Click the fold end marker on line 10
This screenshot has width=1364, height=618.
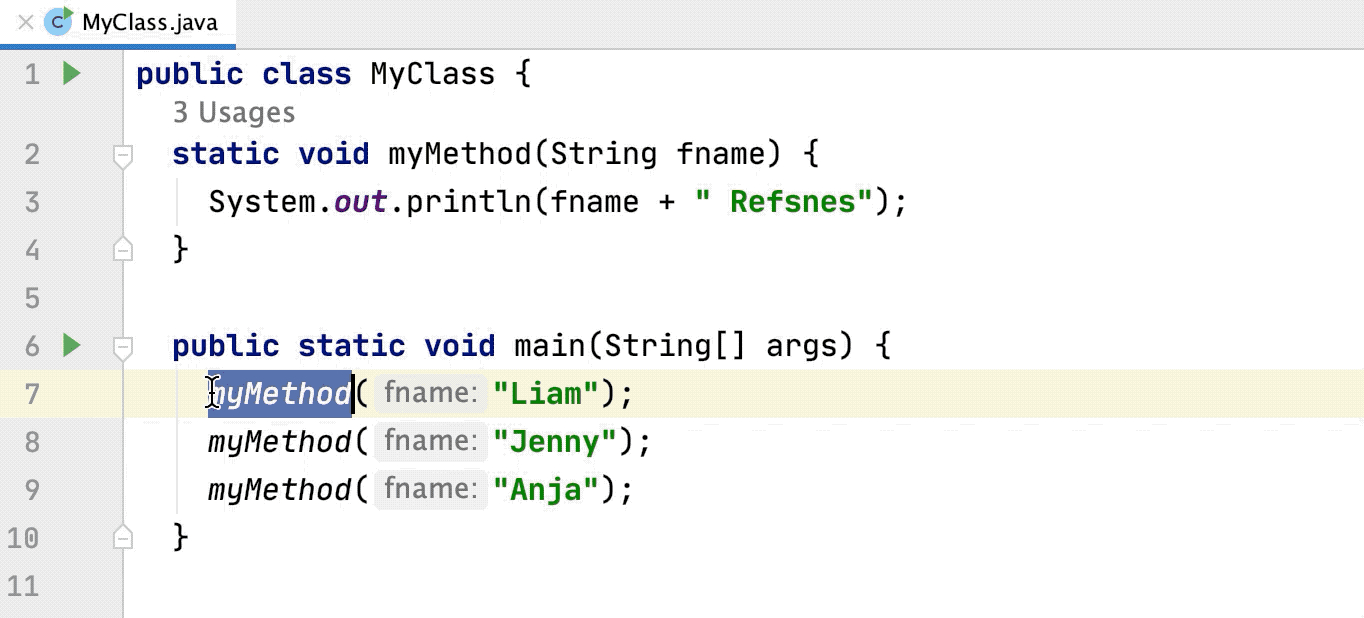(x=123, y=537)
